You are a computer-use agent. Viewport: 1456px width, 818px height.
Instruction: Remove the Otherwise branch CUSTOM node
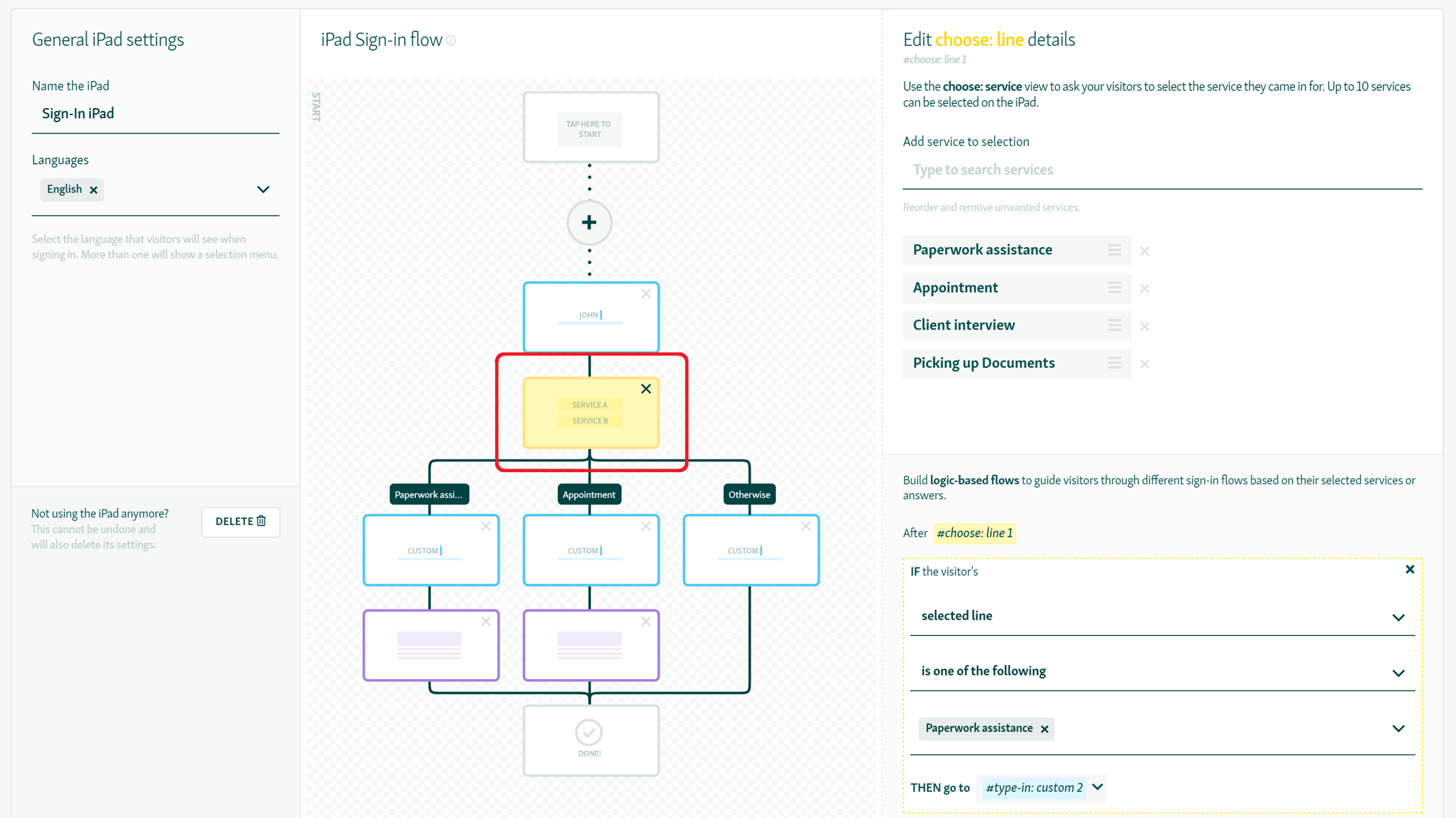pyautogui.click(x=806, y=526)
